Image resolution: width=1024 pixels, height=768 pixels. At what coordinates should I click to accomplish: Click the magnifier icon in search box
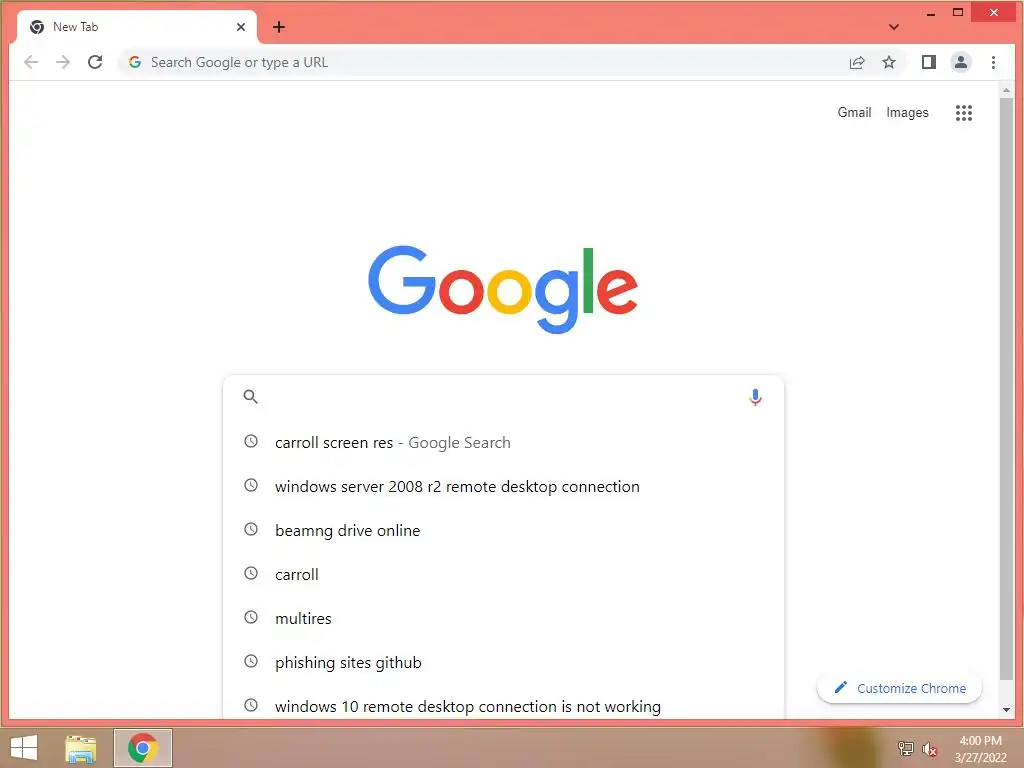coord(250,396)
